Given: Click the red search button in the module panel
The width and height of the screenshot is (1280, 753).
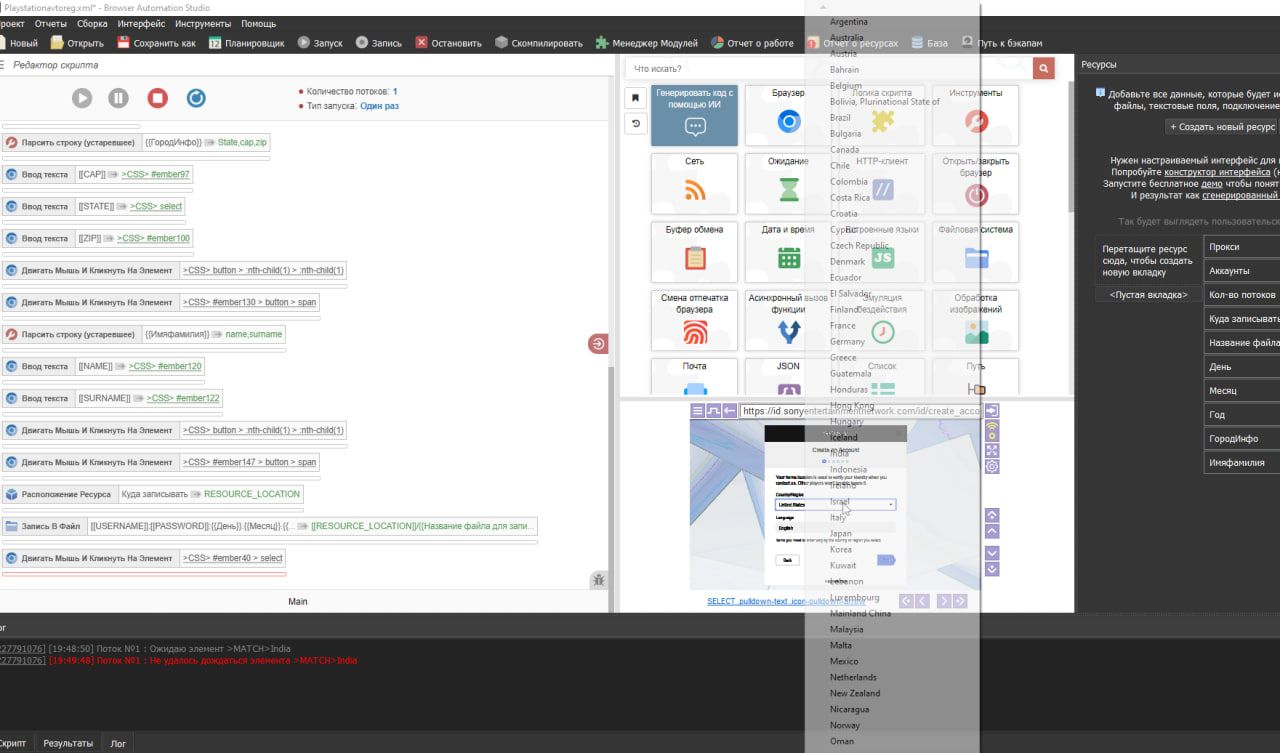Looking at the screenshot, I should 1044,68.
